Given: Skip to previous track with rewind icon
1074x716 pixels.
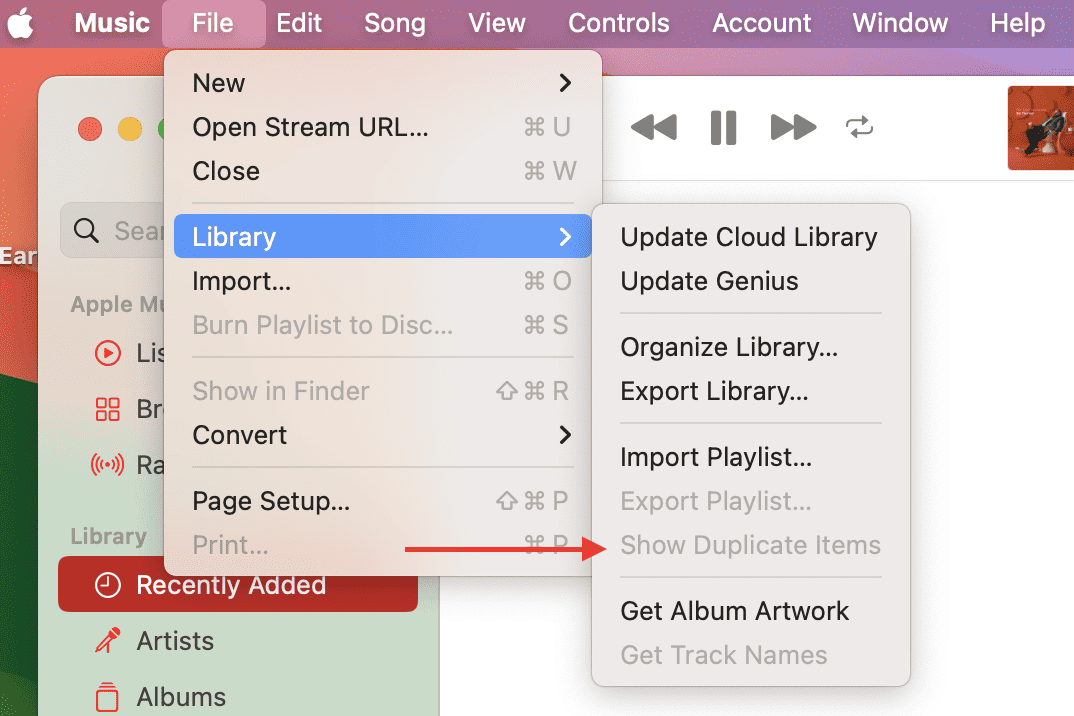Looking at the screenshot, I should coord(654,128).
